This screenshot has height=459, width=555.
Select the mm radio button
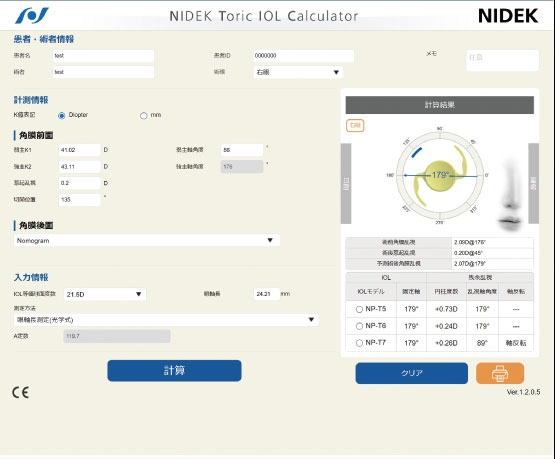[143, 115]
